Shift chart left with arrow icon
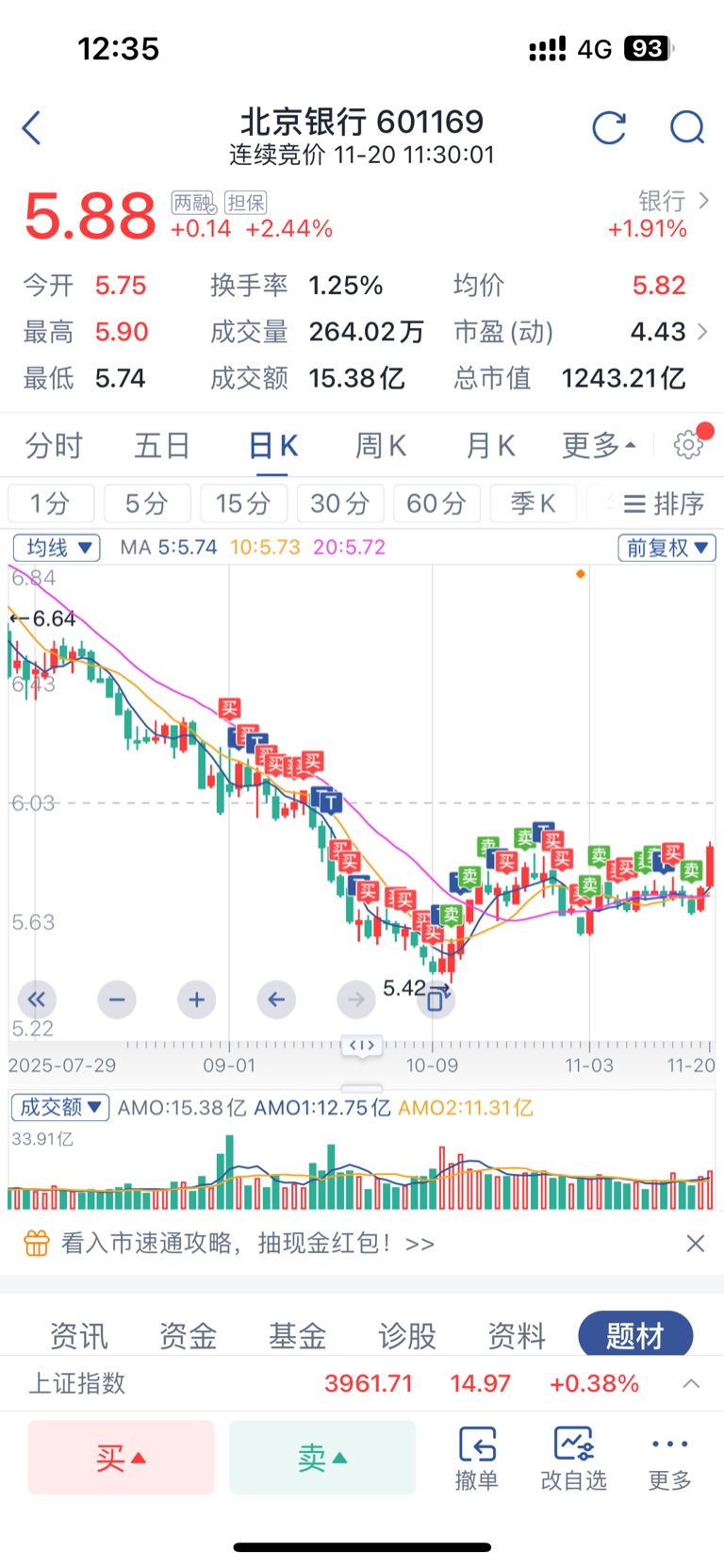 click(x=275, y=999)
